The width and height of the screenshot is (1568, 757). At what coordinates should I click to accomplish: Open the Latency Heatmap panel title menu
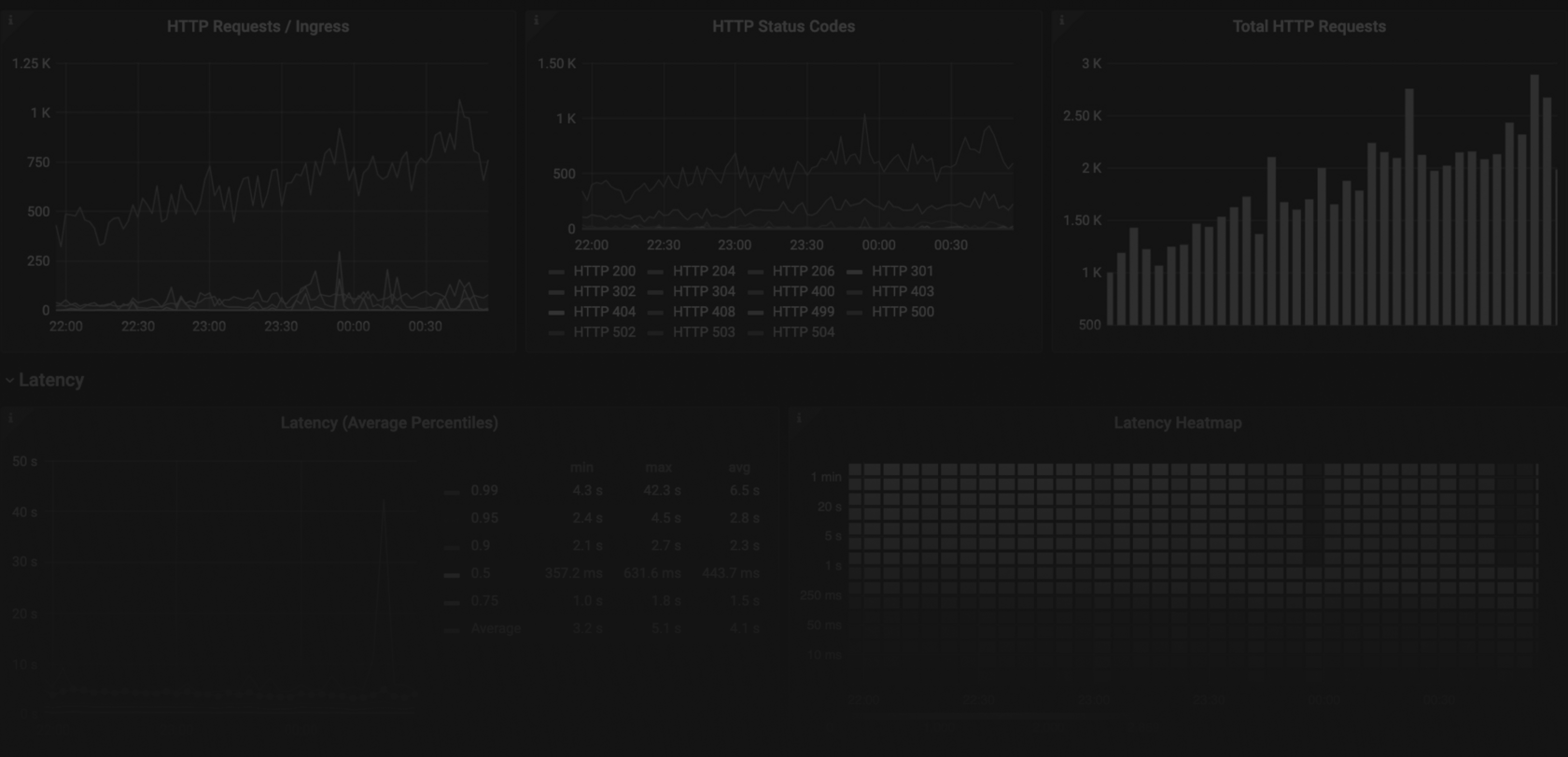pyautogui.click(x=1177, y=423)
